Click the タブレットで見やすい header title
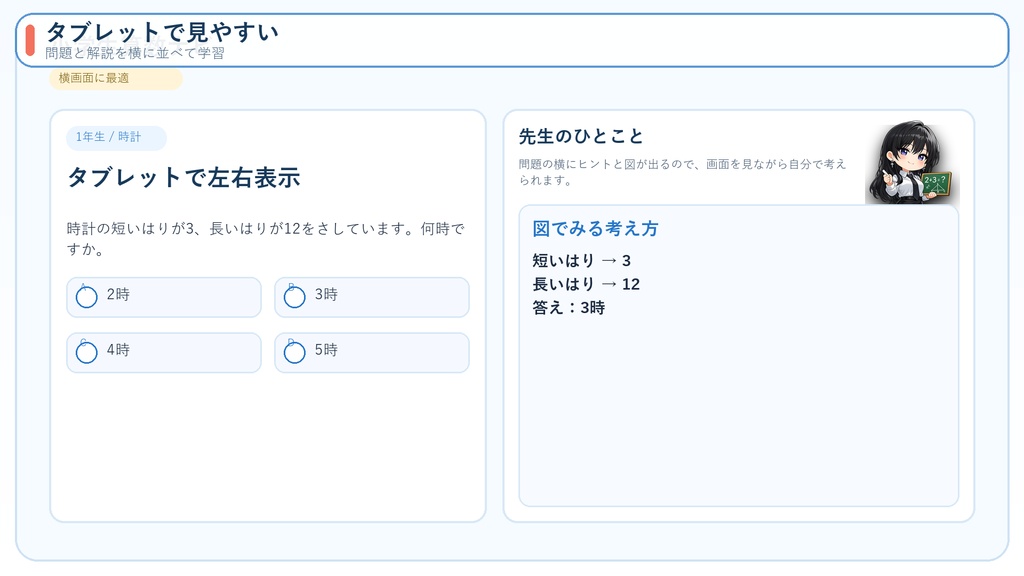Screen dimensions: 1024x576 pos(162,31)
